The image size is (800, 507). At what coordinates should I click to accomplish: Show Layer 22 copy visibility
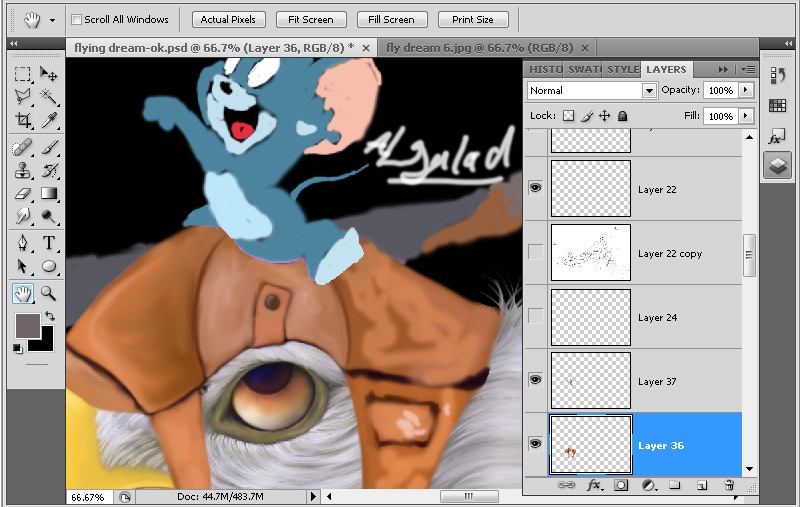[535, 251]
